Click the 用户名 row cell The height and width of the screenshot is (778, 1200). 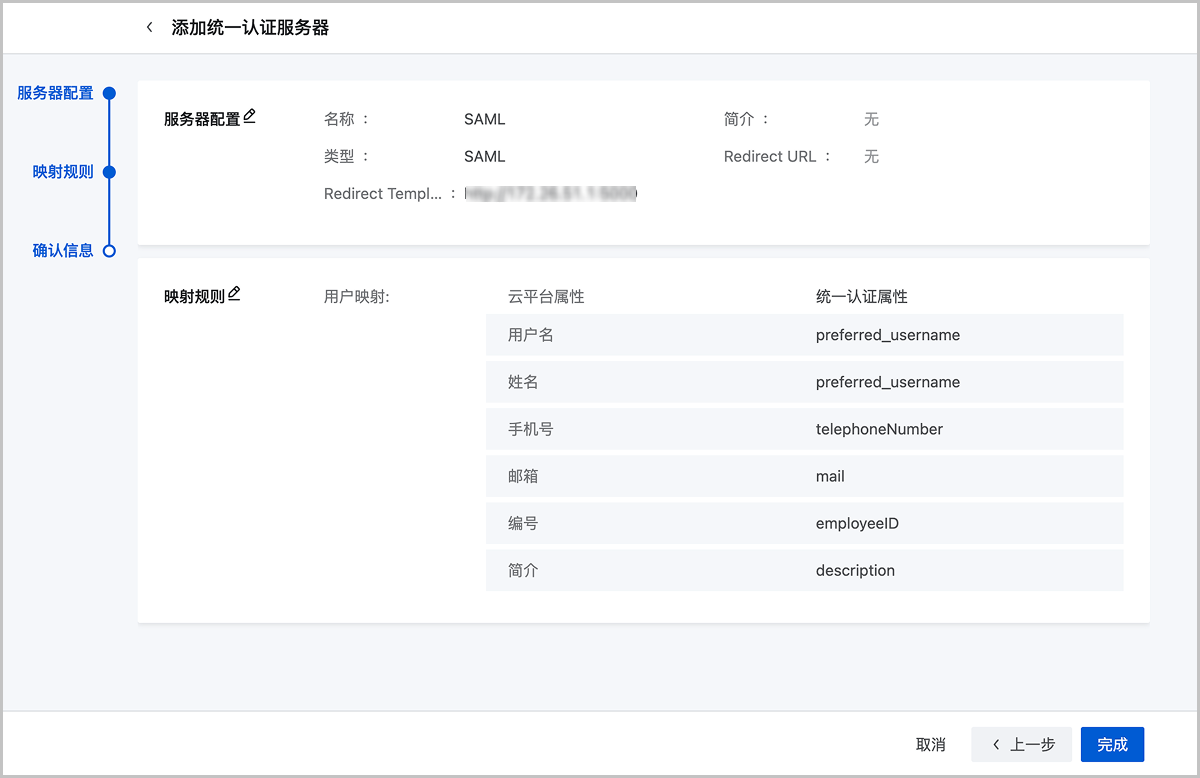click(x=531, y=335)
